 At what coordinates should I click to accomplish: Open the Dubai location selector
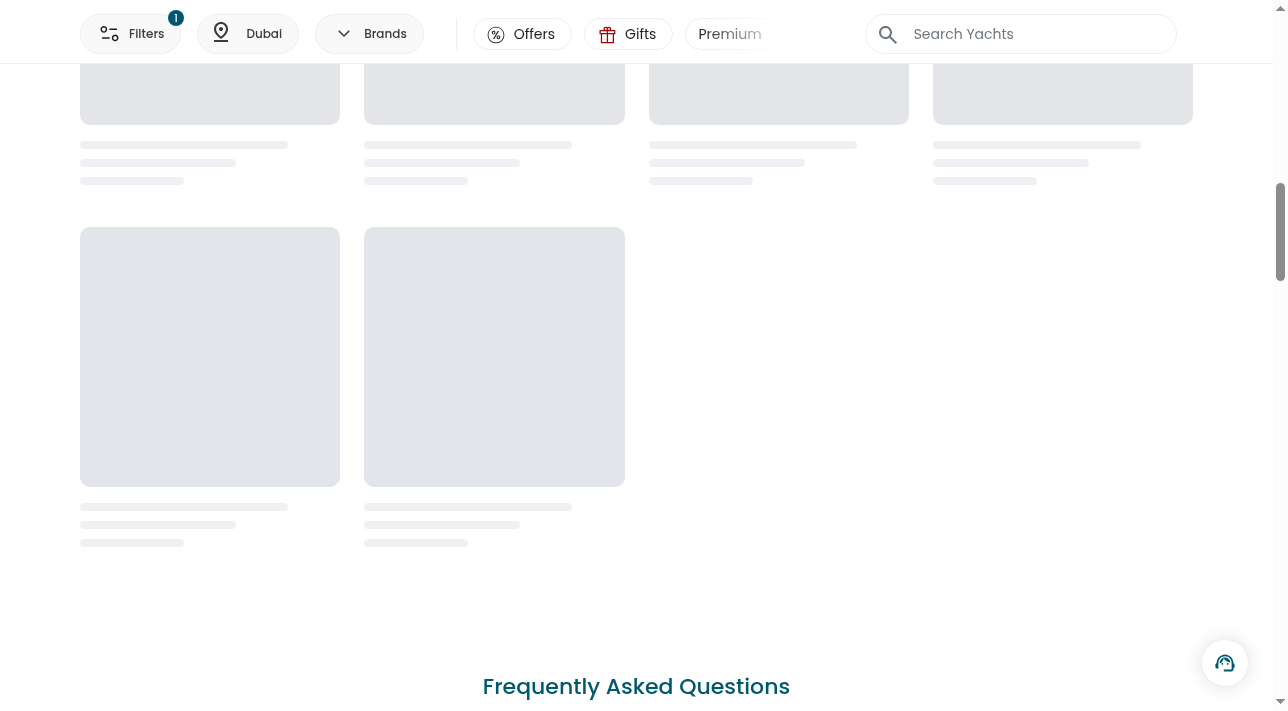pos(248,34)
